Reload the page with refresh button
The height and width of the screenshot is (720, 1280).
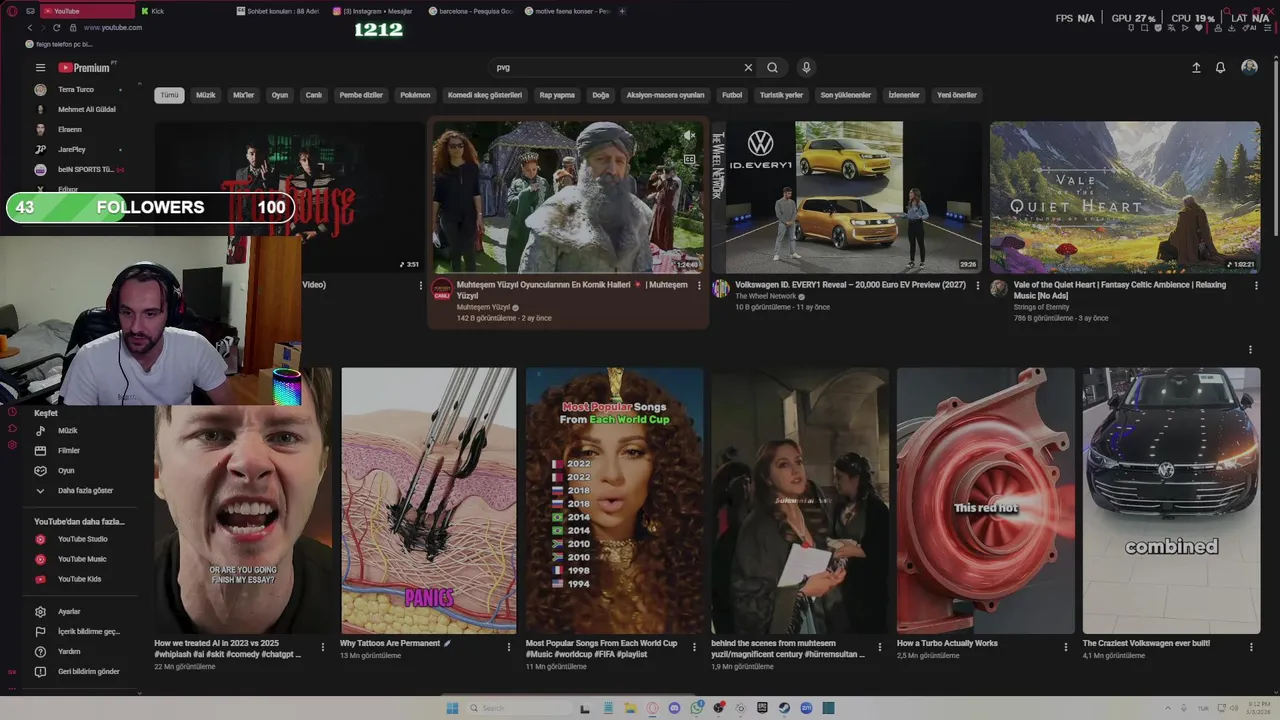[x=56, y=27]
